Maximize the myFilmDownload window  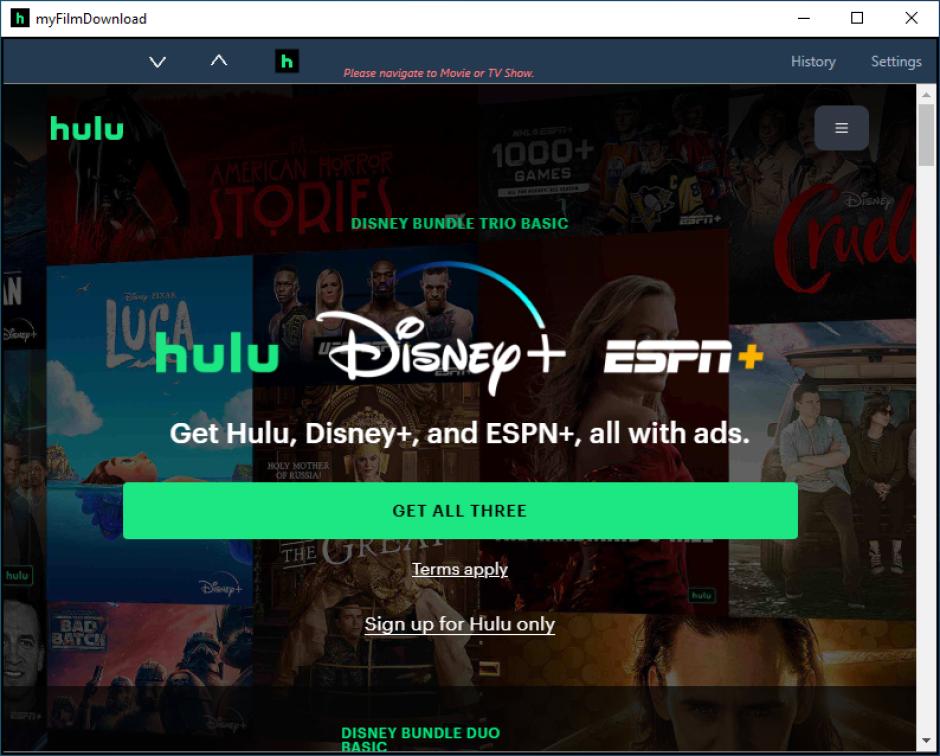[x=857, y=18]
